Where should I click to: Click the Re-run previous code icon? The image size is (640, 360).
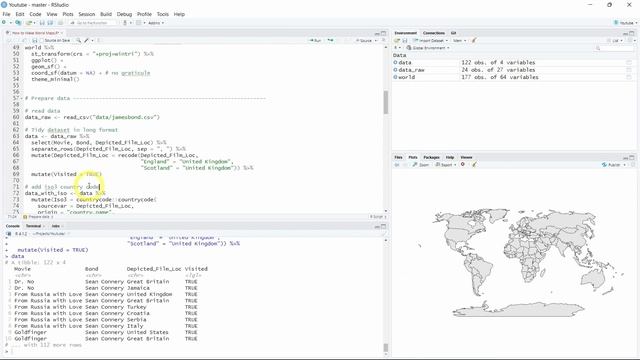coord(331,40)
